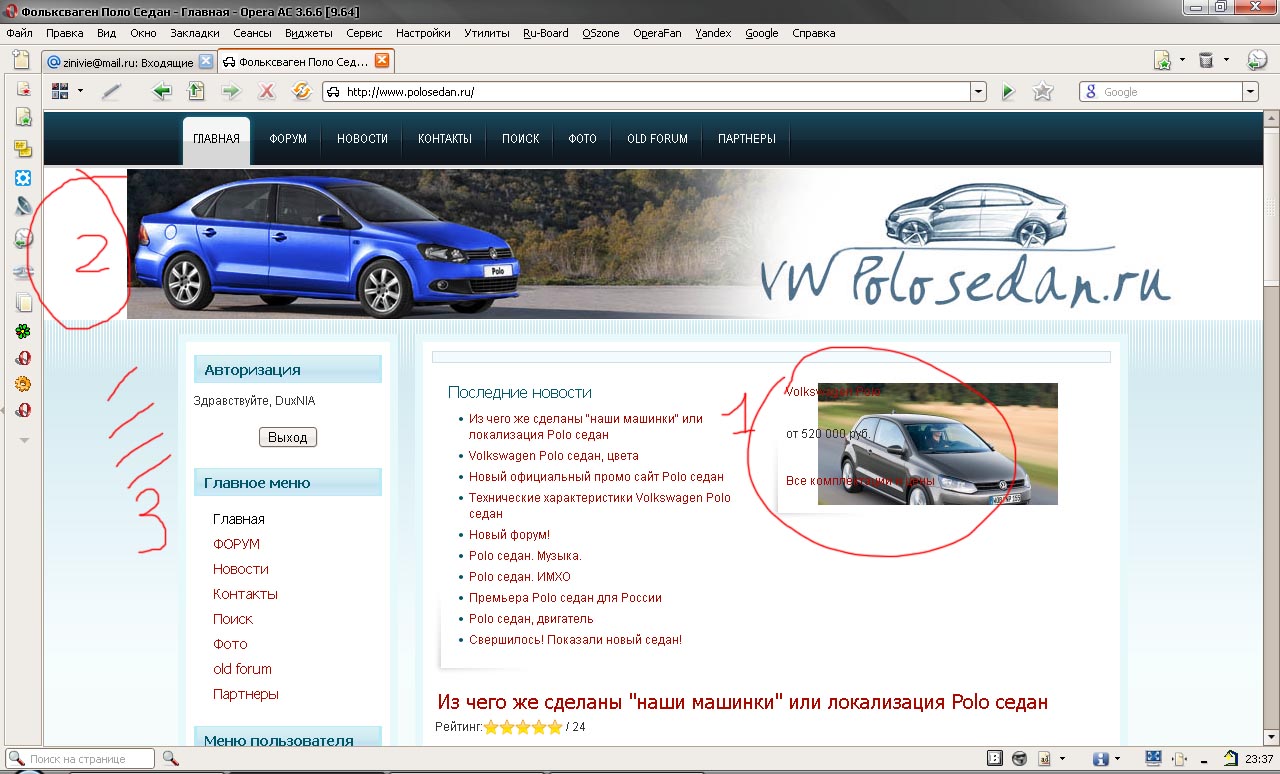Expand the address bar URL history dropdown

(x=978, y=92)
